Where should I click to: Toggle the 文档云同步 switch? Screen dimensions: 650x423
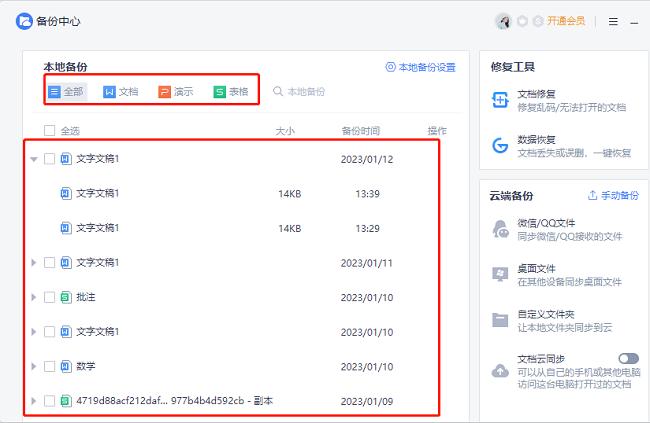point(628,358)
